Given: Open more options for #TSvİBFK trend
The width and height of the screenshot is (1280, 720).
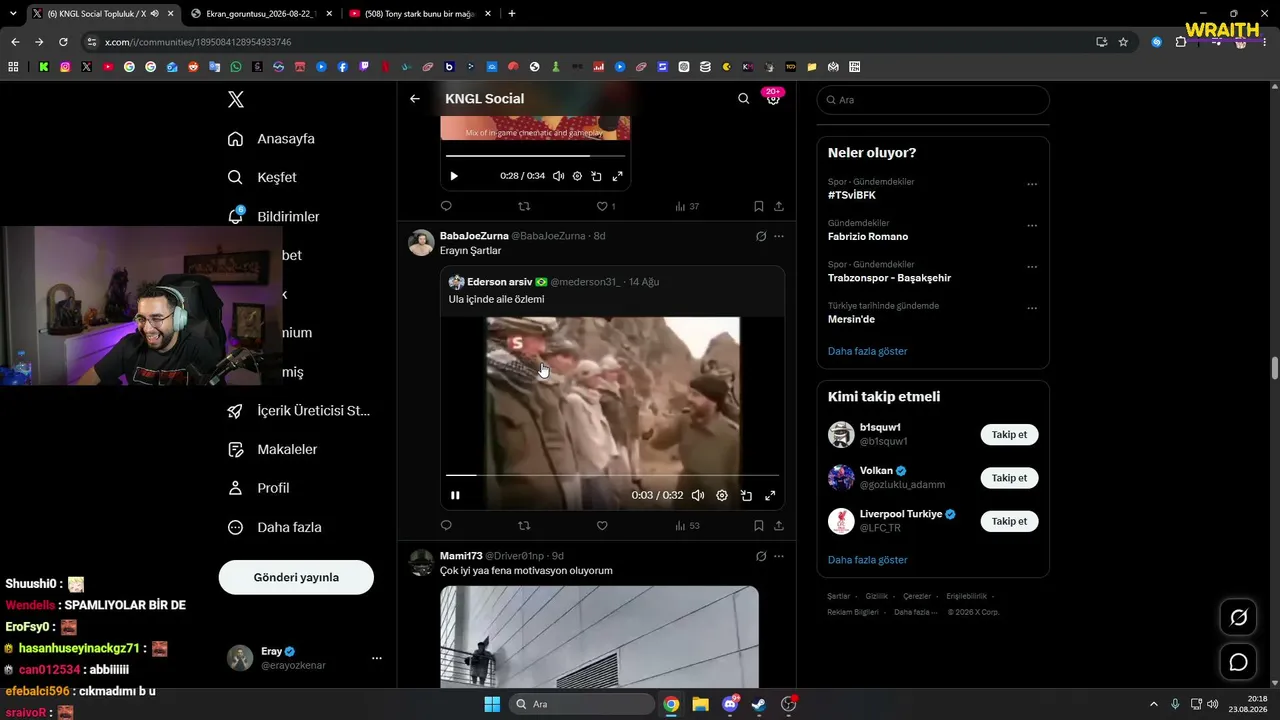Looking at the screenshot, I should click(x=1032, y=184).
